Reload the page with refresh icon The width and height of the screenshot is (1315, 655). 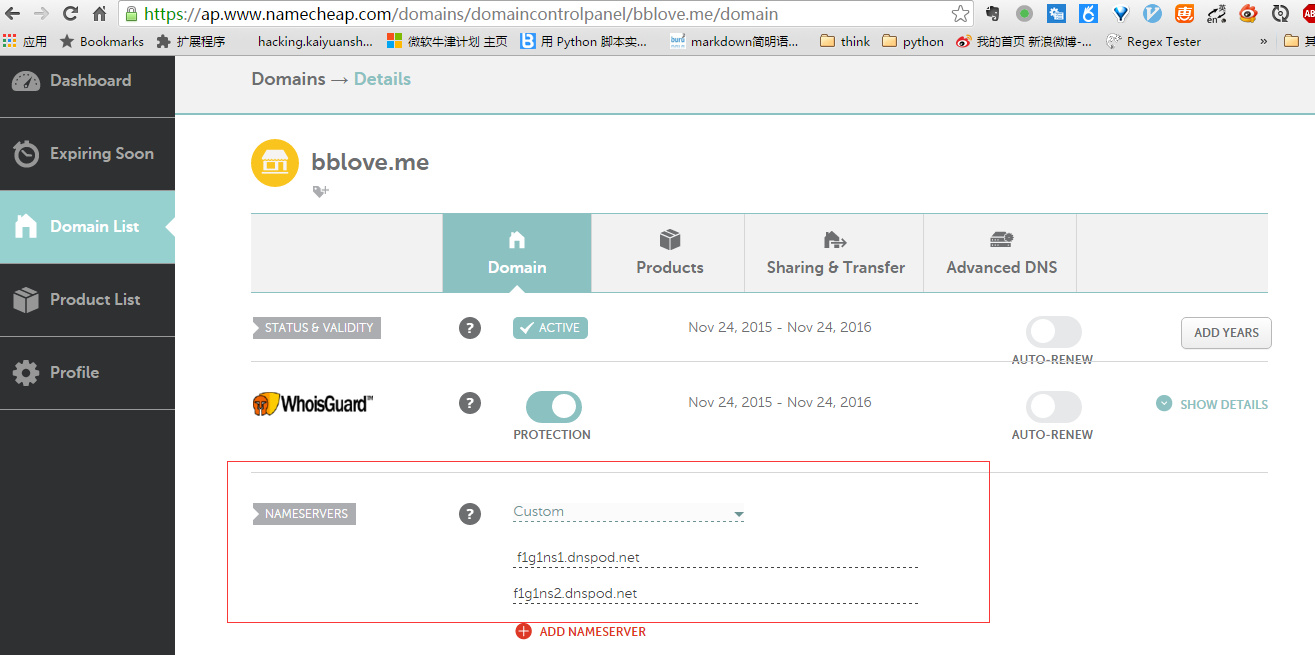tap(70, 14)
